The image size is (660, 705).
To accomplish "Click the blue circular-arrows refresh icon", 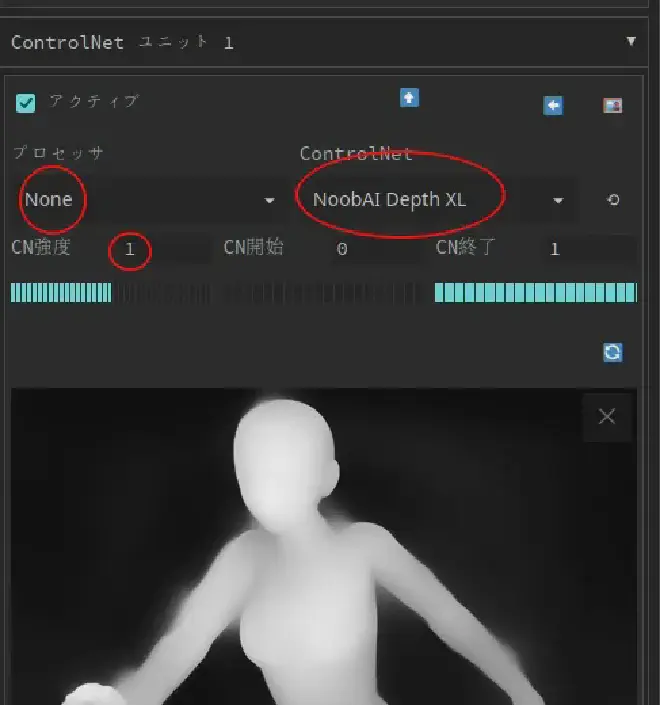I will point(613,352).
